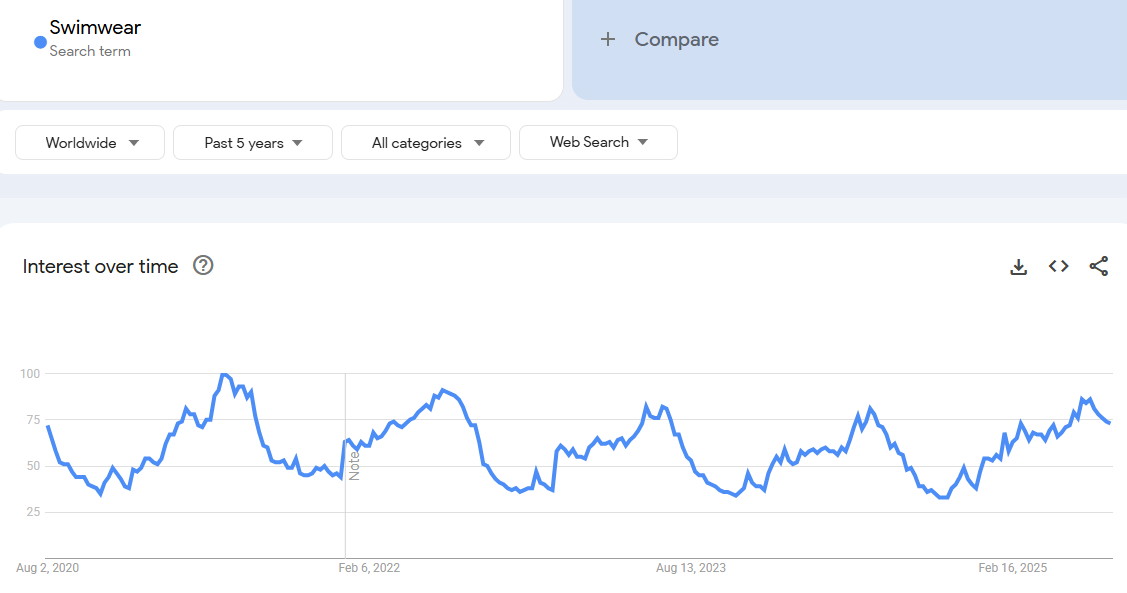Click the Swimwear search term field
Screen dimensions: 1127x593
pos(95,28)
